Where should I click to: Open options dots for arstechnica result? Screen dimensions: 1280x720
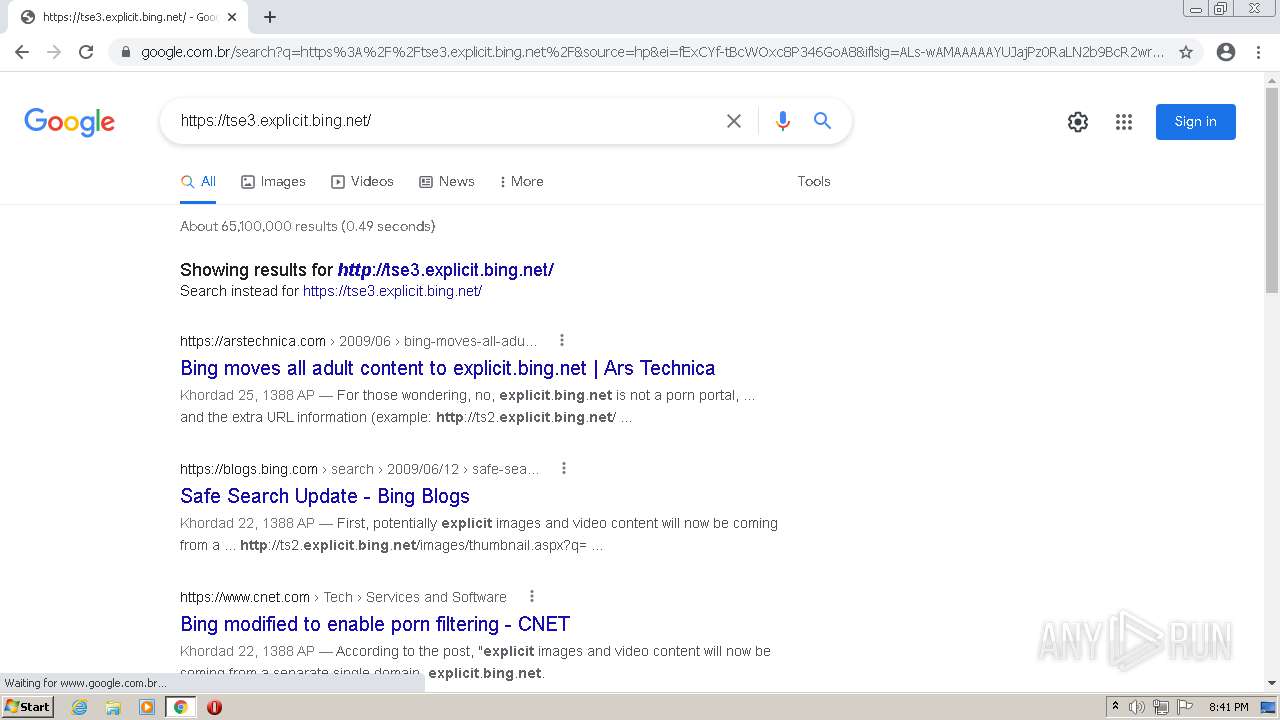pos(562,340)
